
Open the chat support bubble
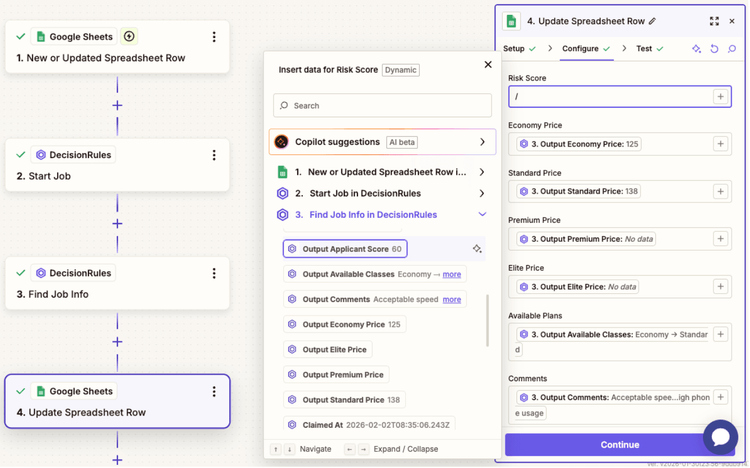[x=720, y=437]
